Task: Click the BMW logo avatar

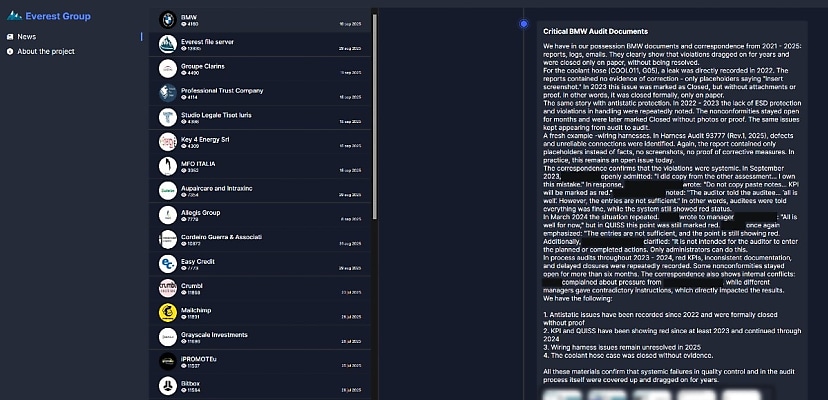Action: tap(168, 20)
